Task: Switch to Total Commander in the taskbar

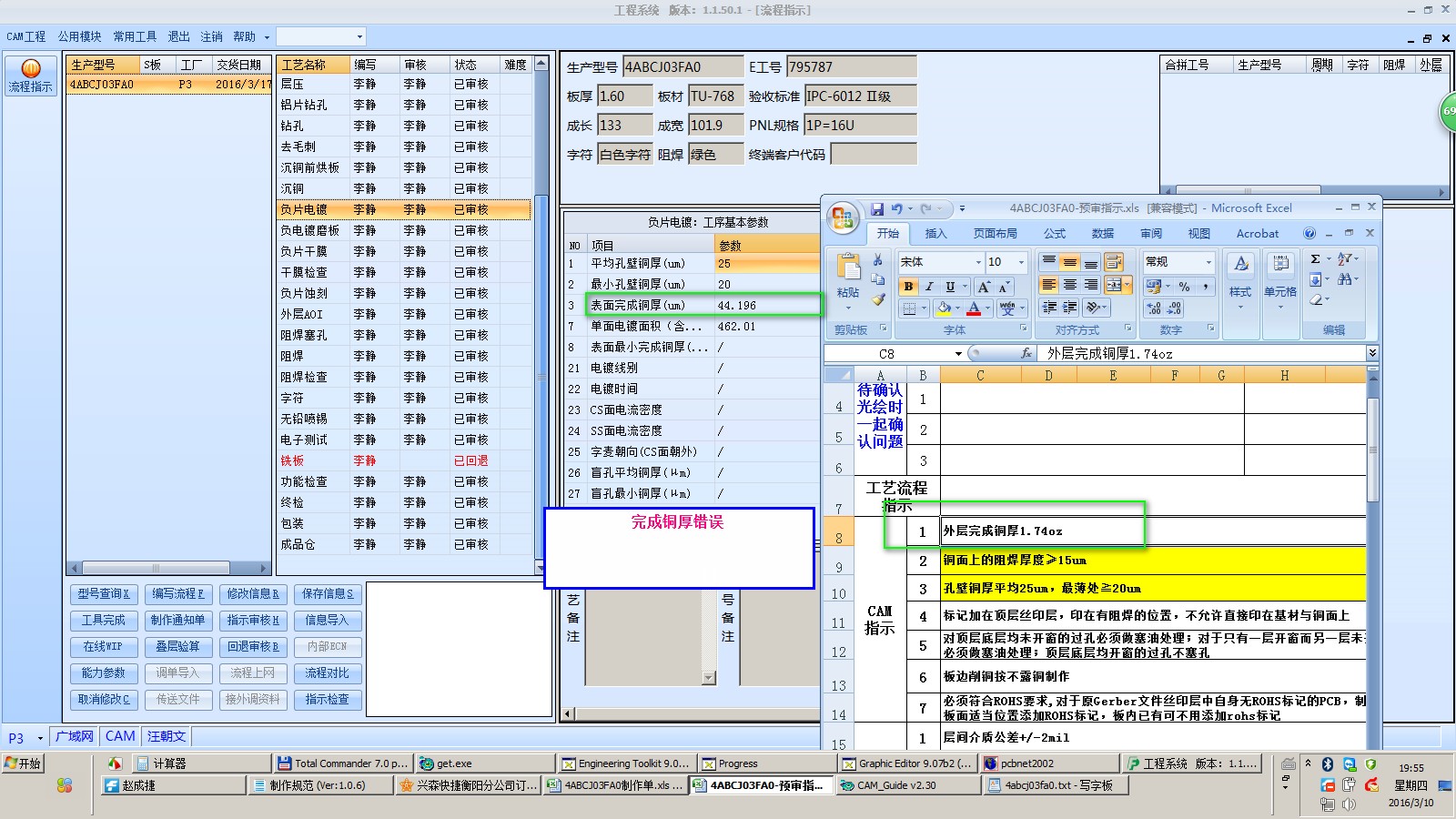Action: (342, 763)
